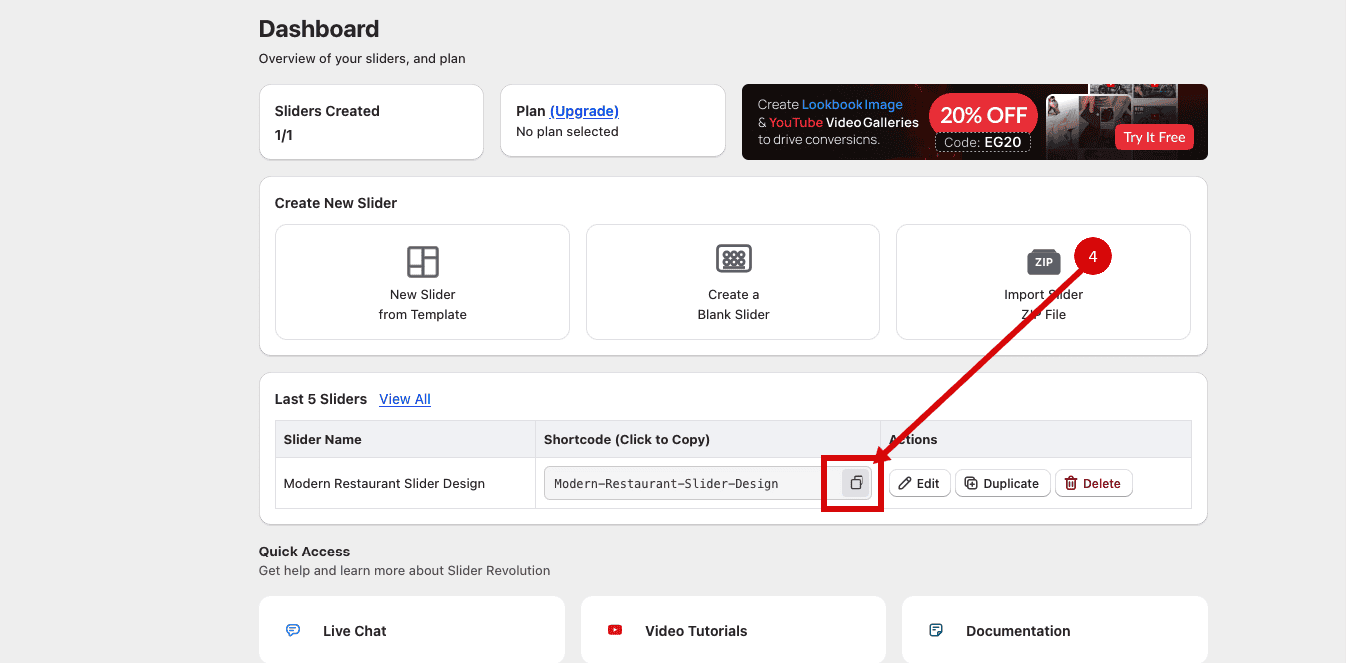Edit the Modern Restaurant Slider Design
This screenshot has height=663, width=1346.
click(919, 483)
